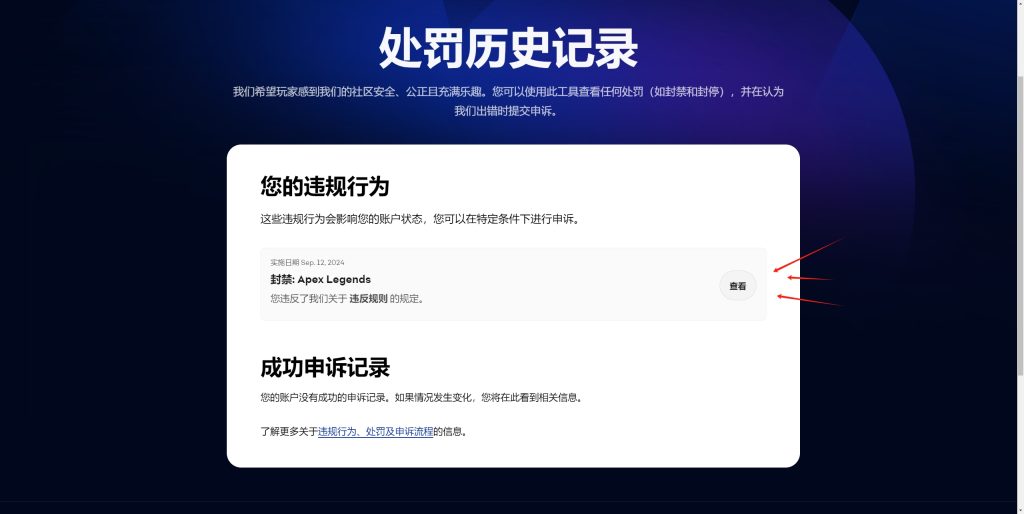Click the 成功申诉记录 section heading
1024x514 pixels.
pyautogui.click(x=325, y=368)
